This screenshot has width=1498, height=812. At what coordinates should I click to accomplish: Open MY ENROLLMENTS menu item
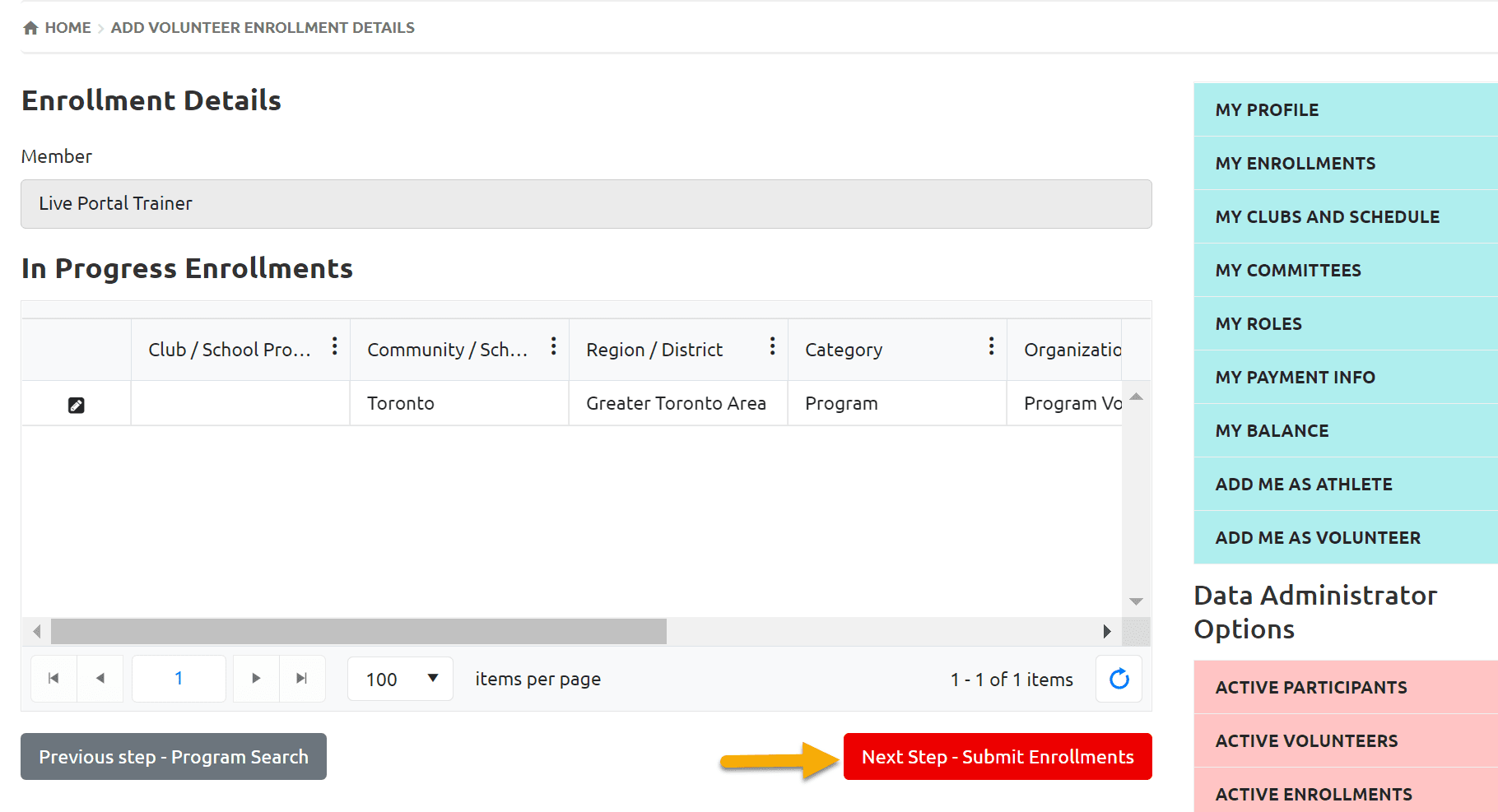[1346, 163]
